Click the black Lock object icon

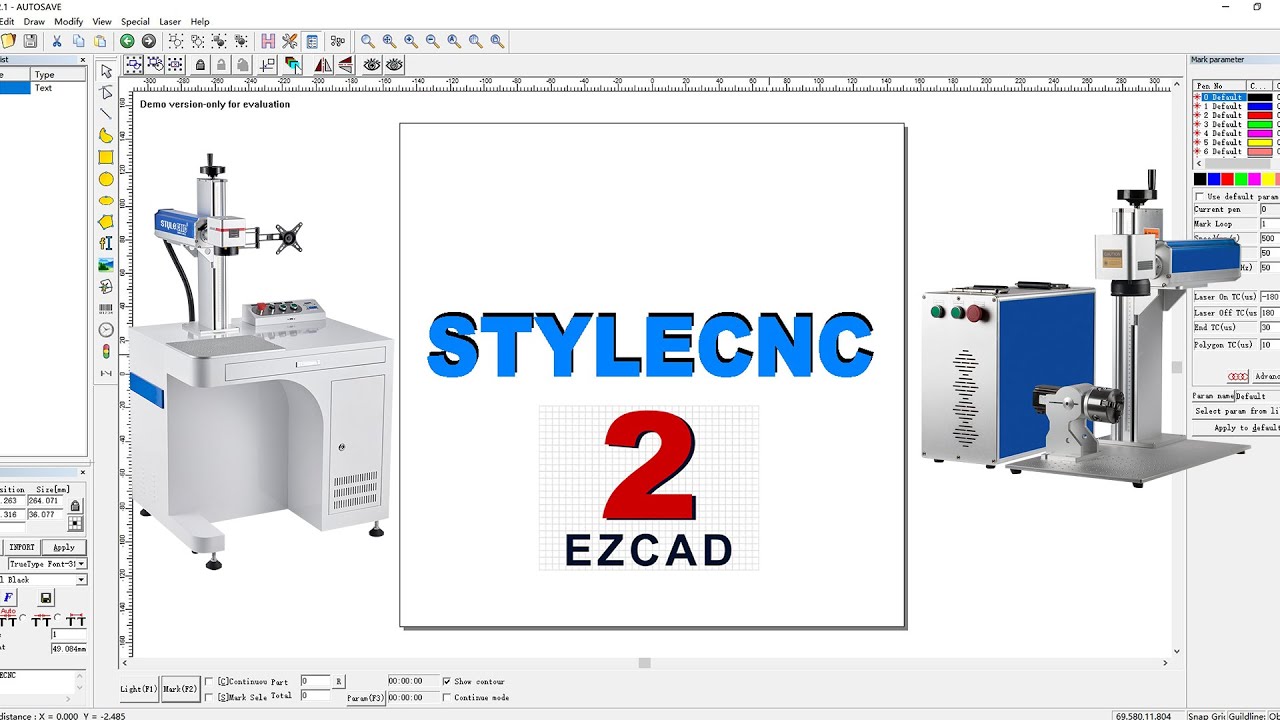tap(200, 65)
